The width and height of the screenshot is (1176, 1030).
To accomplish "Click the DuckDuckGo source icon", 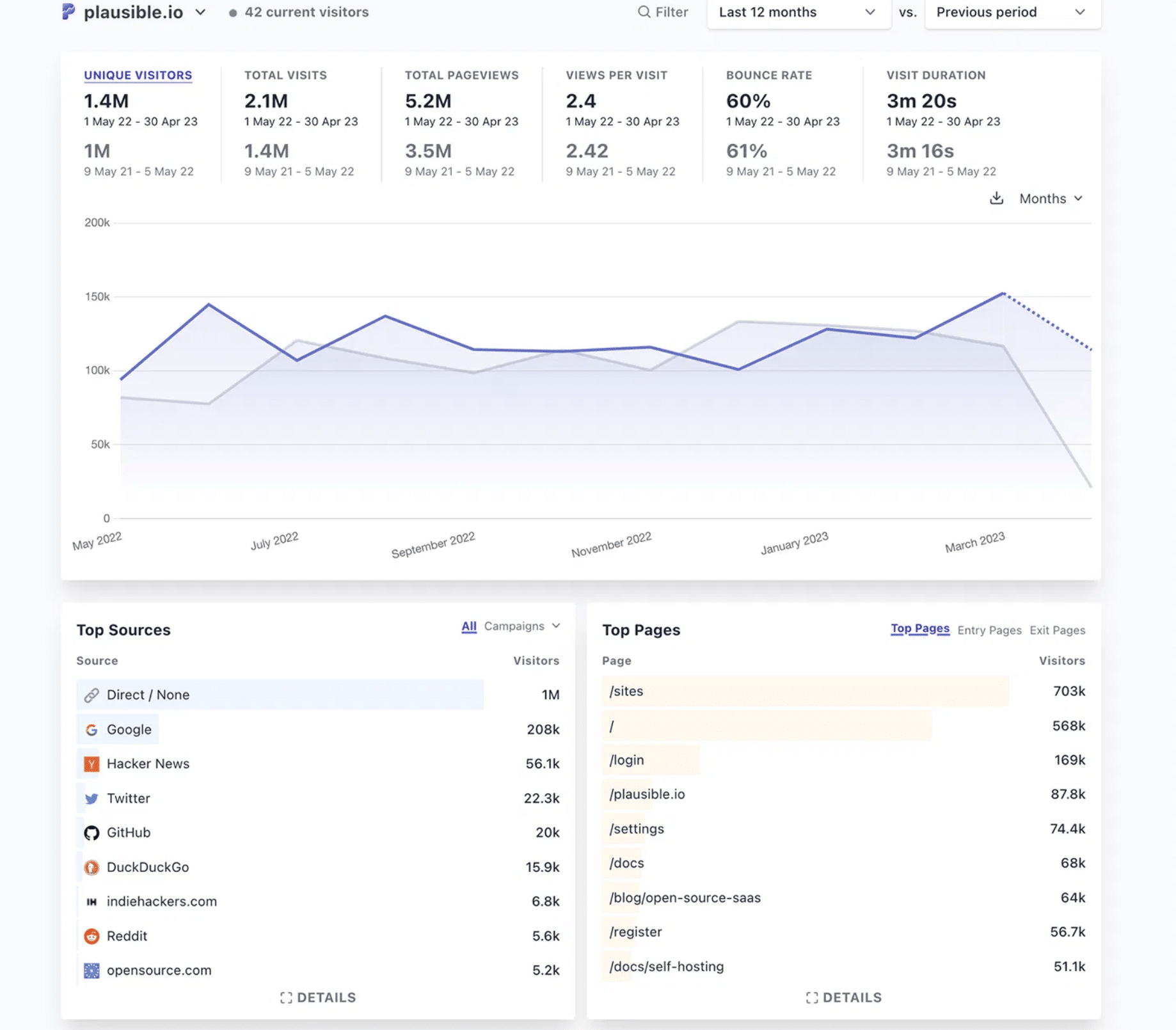I will (x=91, y=867).
